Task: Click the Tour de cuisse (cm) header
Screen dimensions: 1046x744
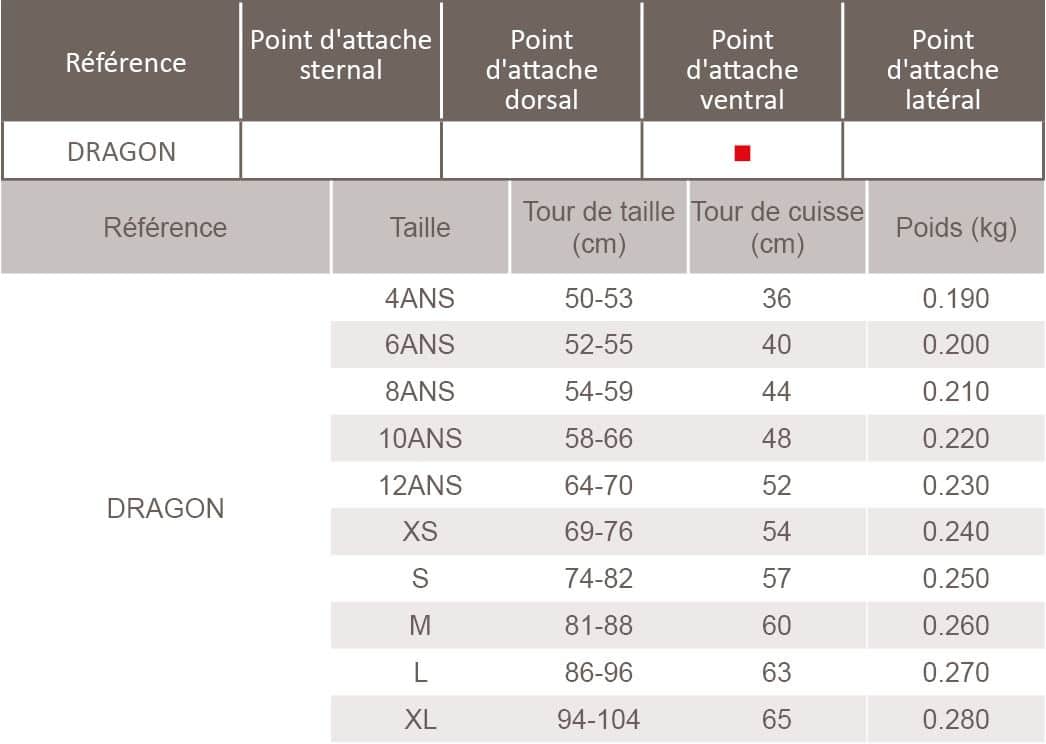Action: point(777,228)
